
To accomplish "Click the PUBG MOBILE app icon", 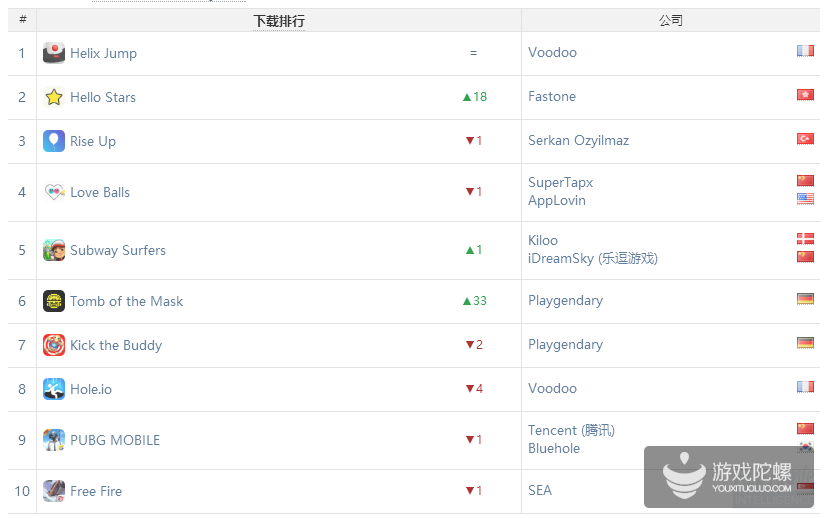I will pos(54,440).
